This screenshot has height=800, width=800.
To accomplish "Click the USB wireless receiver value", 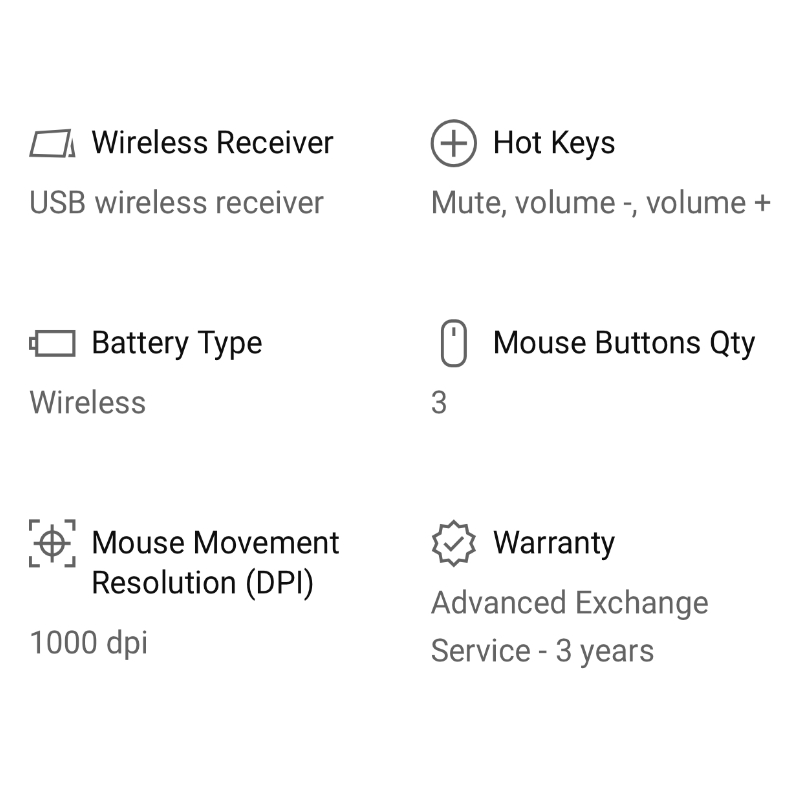I will (x=177, y=203).
